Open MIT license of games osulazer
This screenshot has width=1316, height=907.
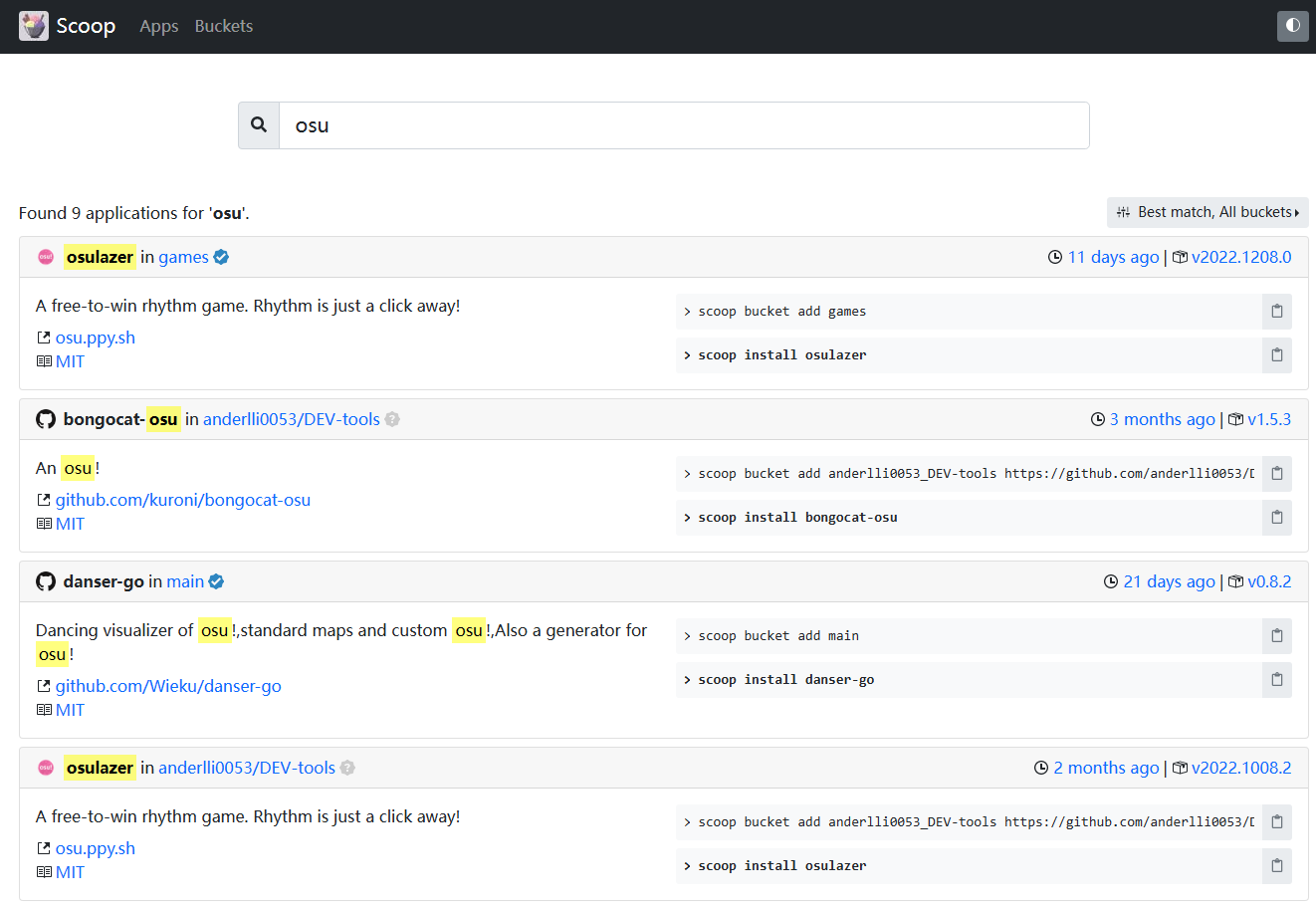pyautogui.click(x=70, y=361)
